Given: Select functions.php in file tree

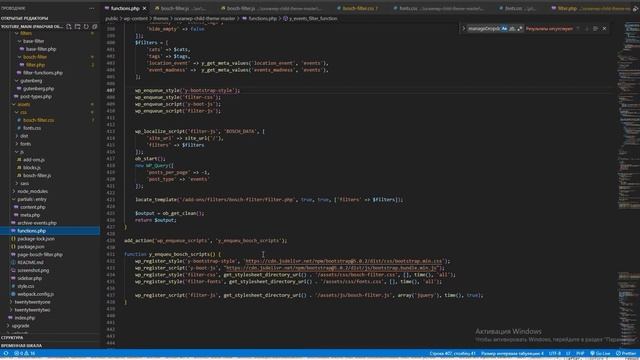Looking at the screenshot, I should coord(50,231).
